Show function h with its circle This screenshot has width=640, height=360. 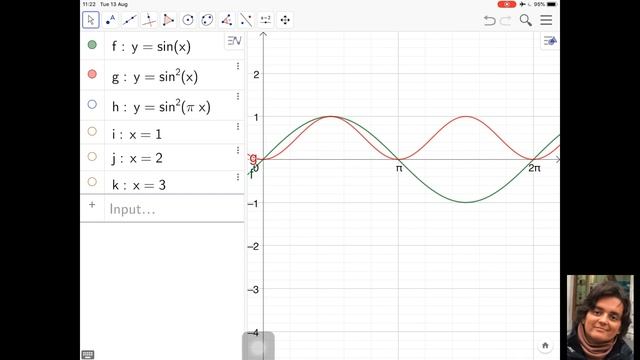click(92, 104)
